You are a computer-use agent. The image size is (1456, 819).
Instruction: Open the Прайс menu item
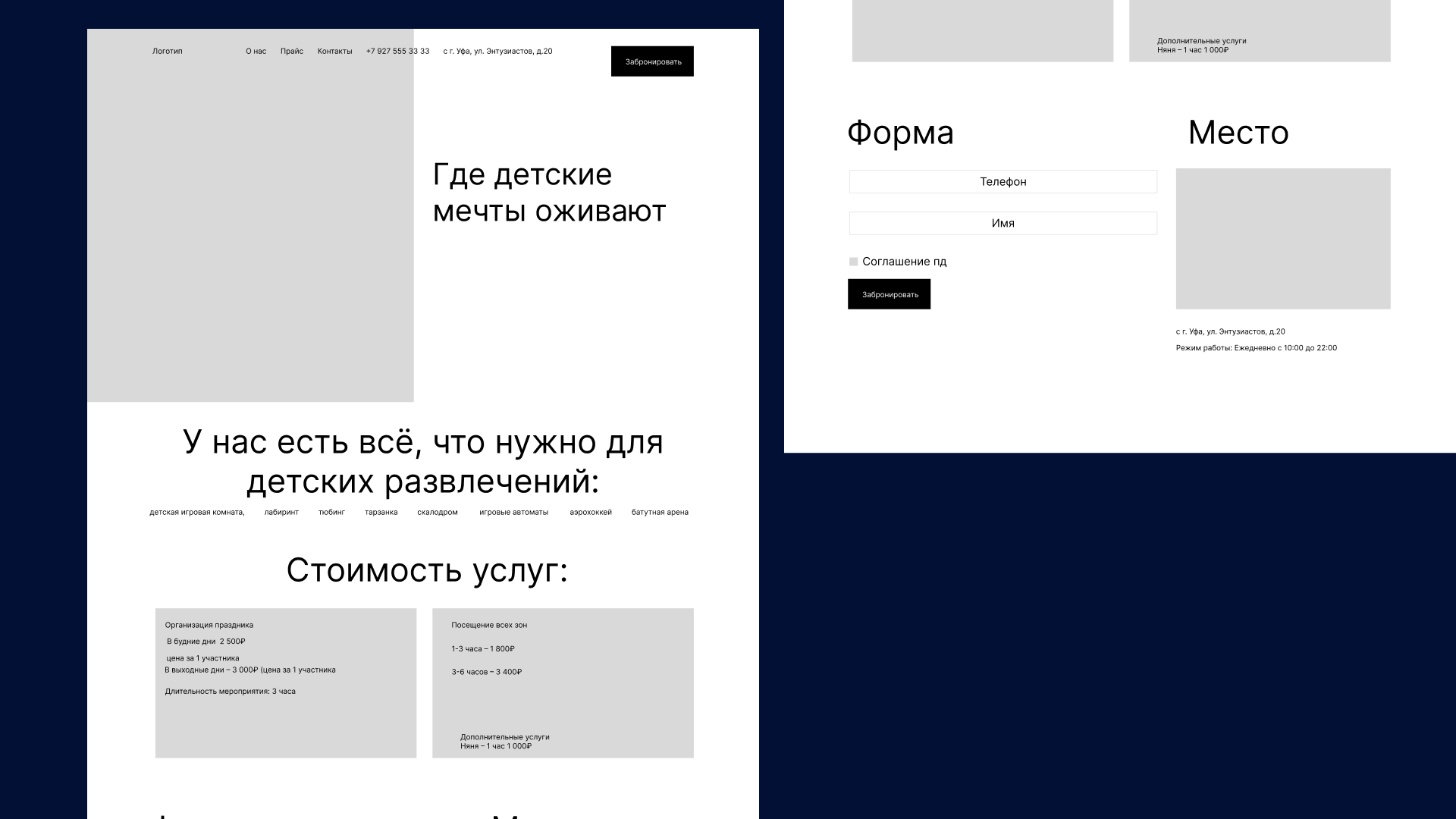291,52
